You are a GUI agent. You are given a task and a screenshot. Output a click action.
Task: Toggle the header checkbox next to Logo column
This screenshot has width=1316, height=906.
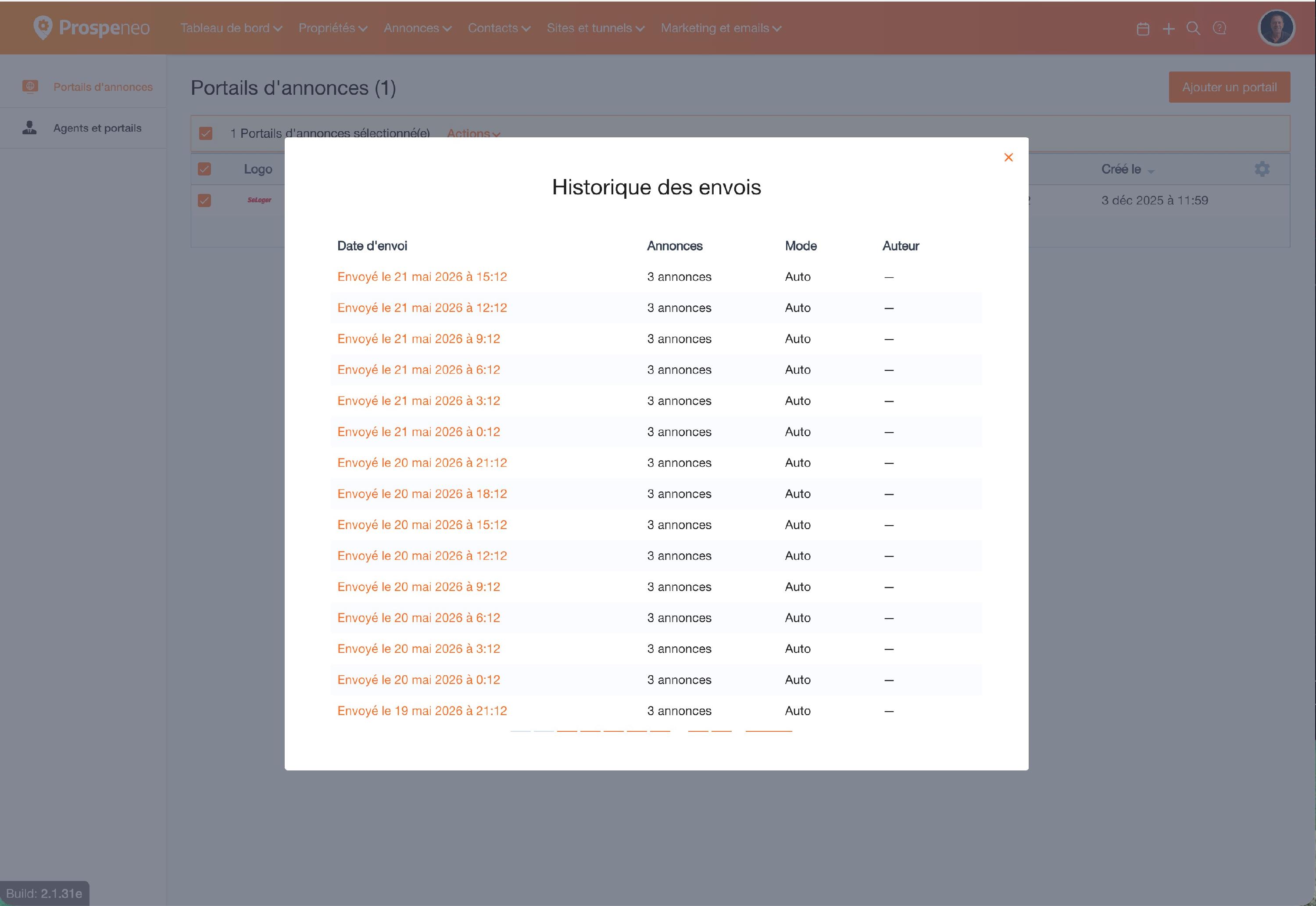(204, 168)
